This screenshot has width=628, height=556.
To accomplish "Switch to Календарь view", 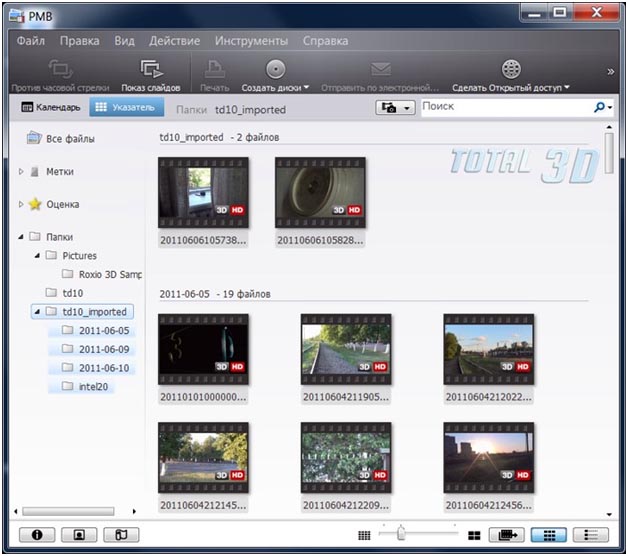I will 51,107.
